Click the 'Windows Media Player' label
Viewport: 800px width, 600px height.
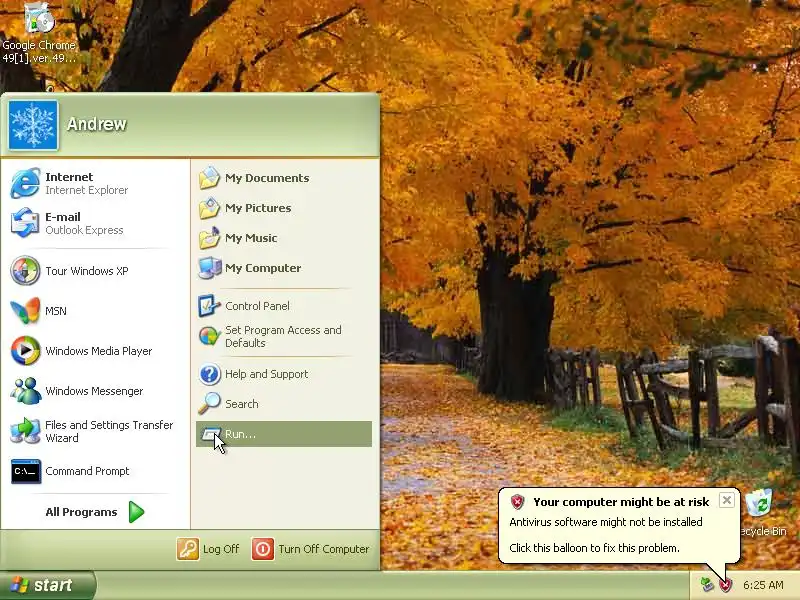click(98, 351)
